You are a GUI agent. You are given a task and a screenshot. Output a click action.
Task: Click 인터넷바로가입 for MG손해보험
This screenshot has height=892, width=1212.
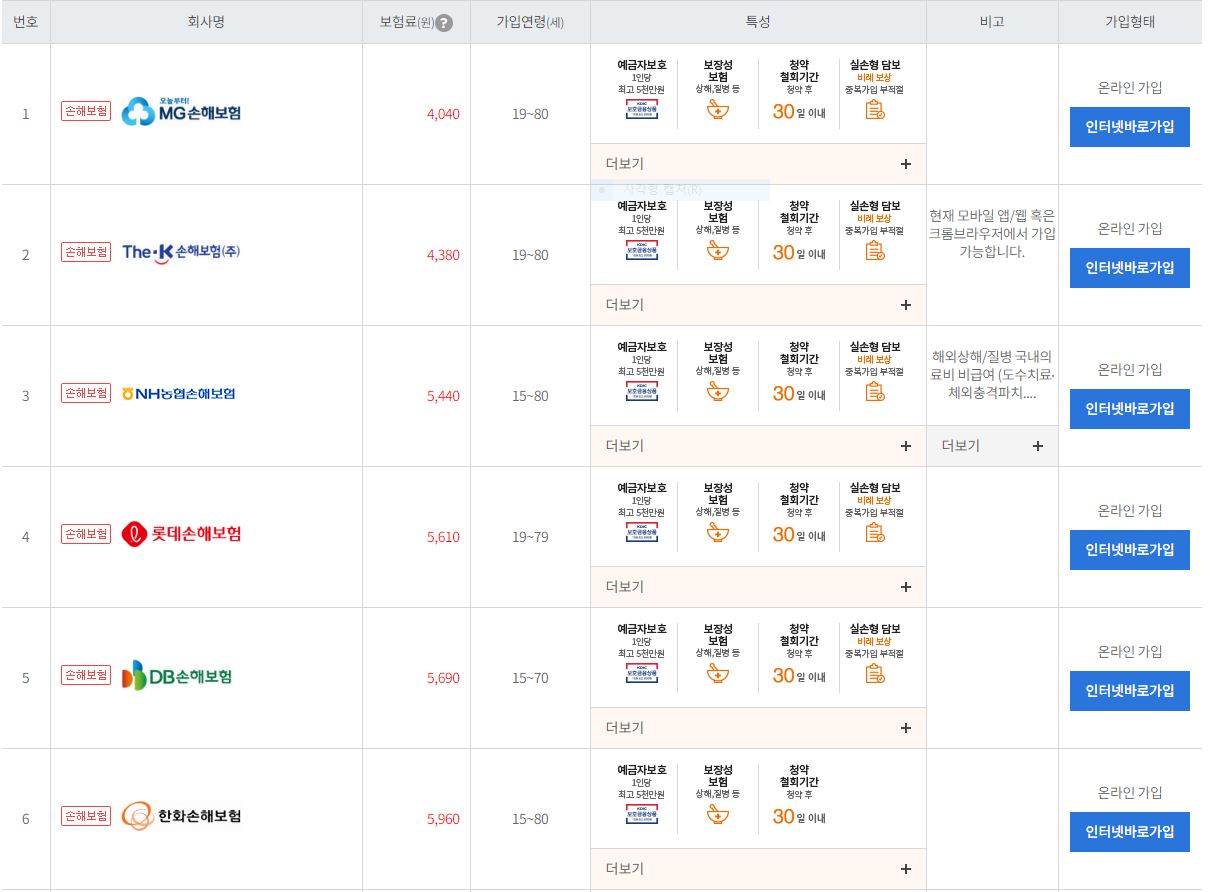pyautogui.click(x=1130, y=127)
